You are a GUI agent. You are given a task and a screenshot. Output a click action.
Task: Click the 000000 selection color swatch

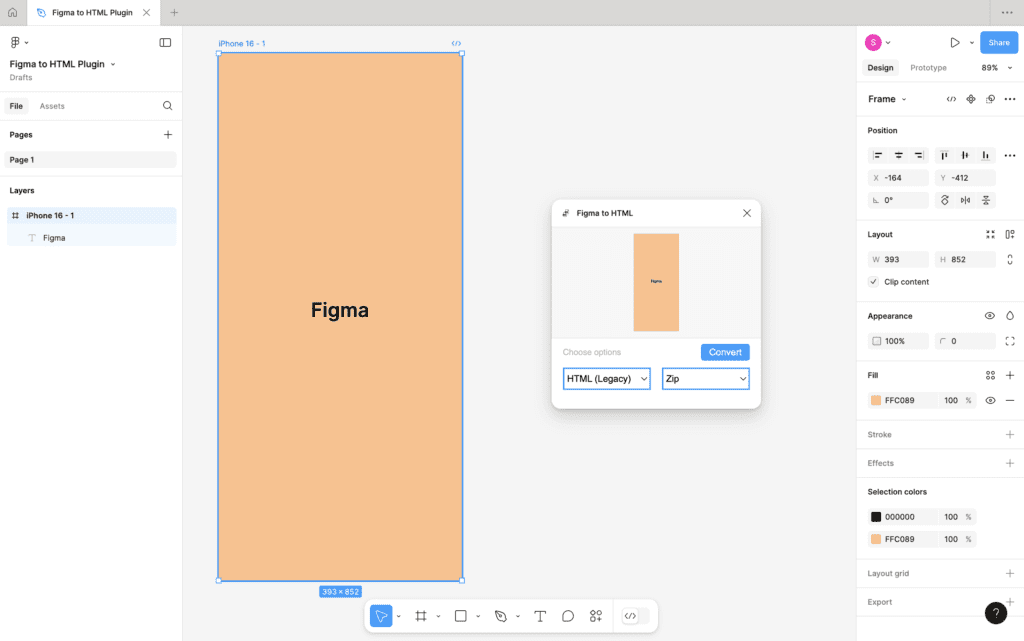click(876, 517)
